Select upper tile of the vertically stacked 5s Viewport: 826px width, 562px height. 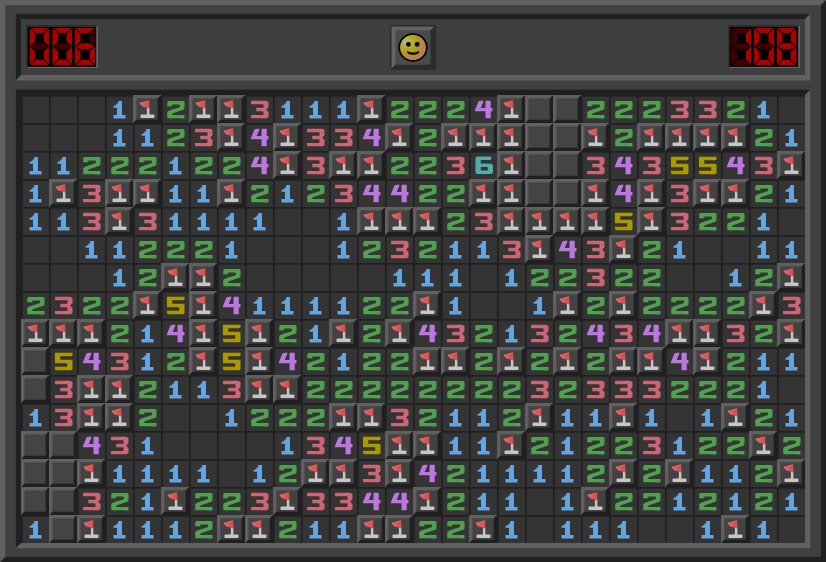tap(232, 333)
